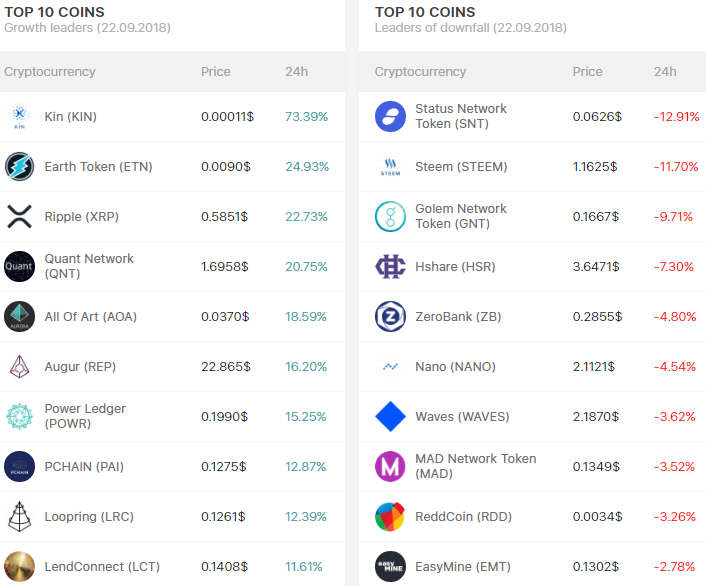Viewport: 706px width, 586px height.
Task: Click the Status Network Token icon
Action: coord(390,117)
